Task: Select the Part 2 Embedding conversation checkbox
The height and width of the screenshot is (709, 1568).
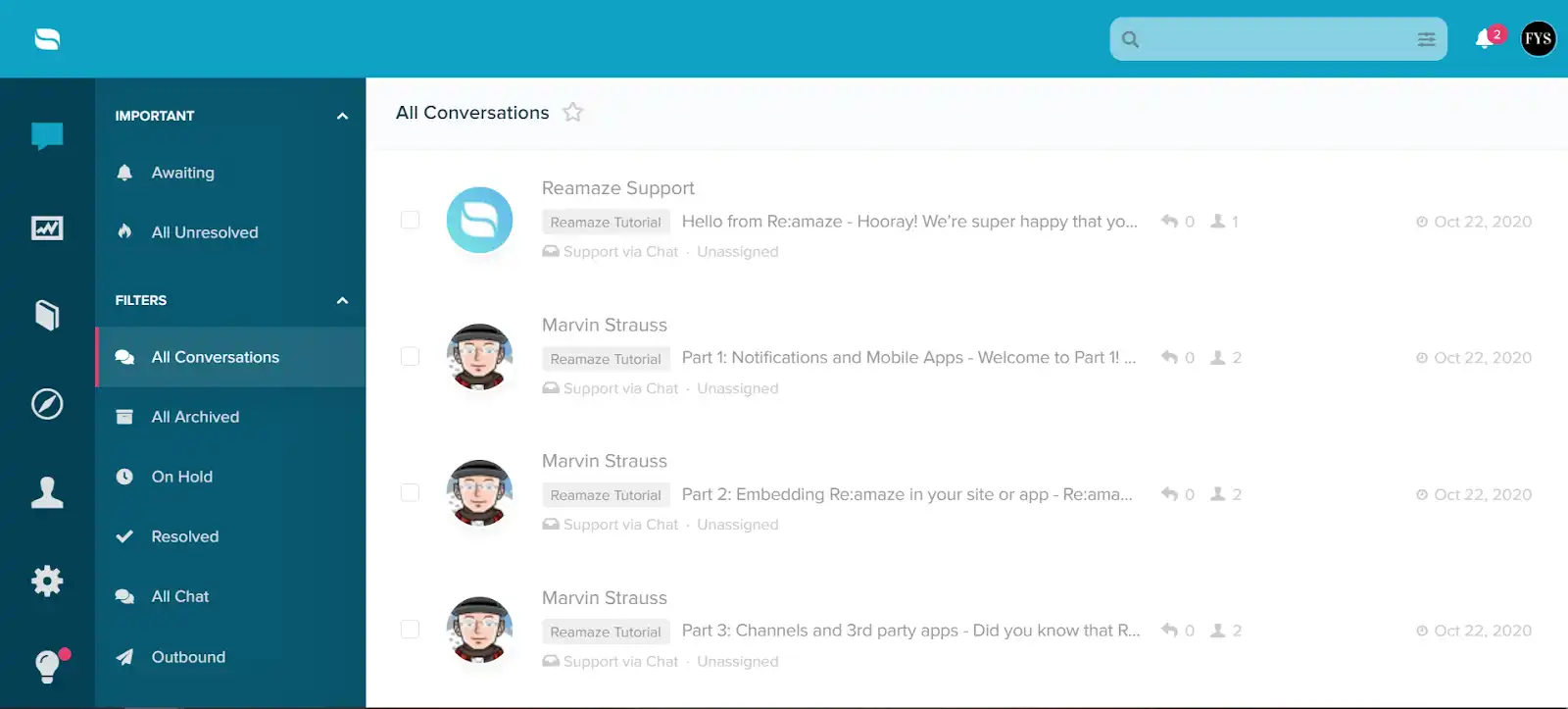Action: click(410, 492)
